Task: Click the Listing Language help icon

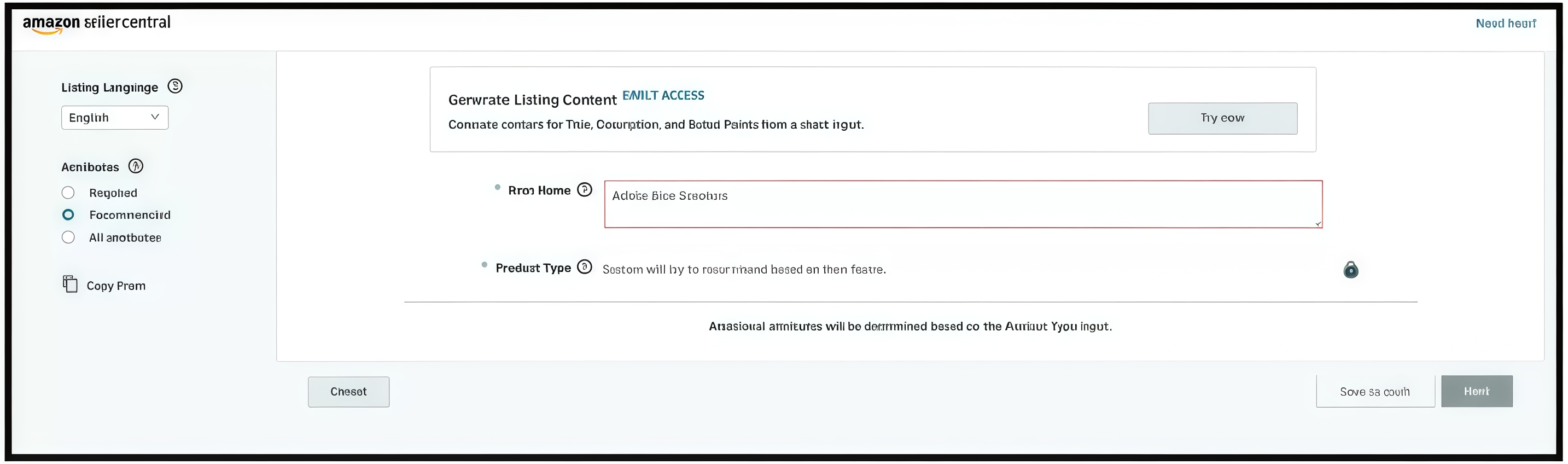Action: coord(174,86)
